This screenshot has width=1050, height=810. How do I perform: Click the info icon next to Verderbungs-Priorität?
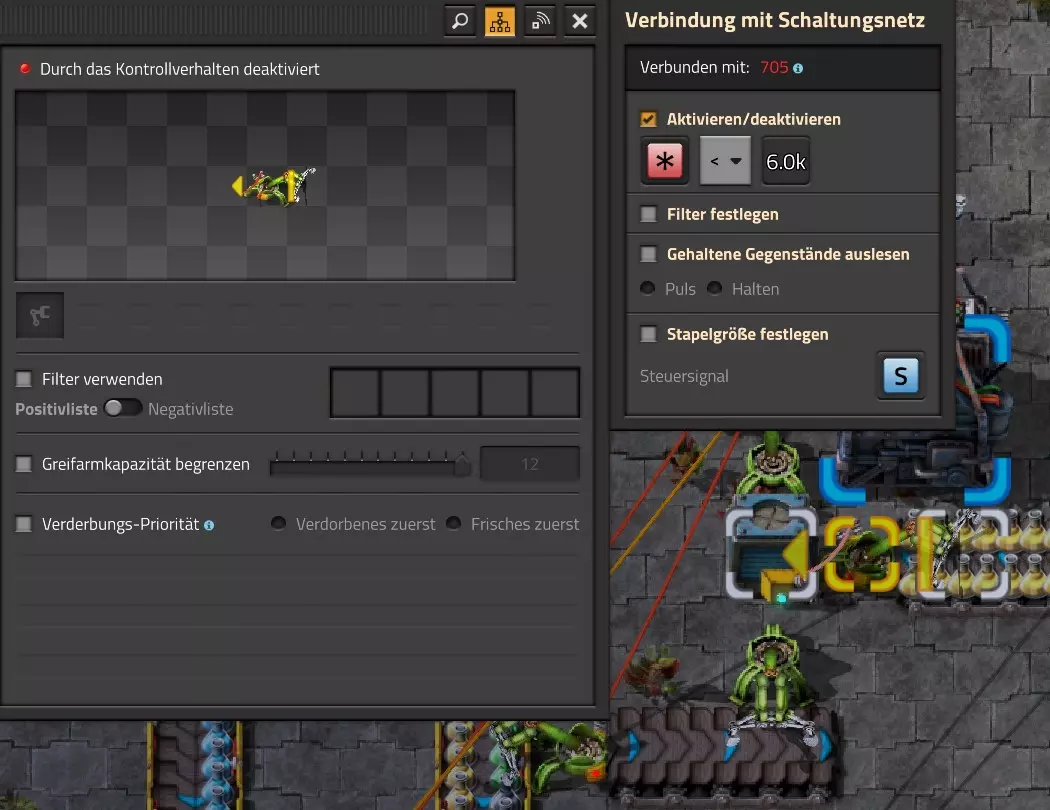[209, 525]
